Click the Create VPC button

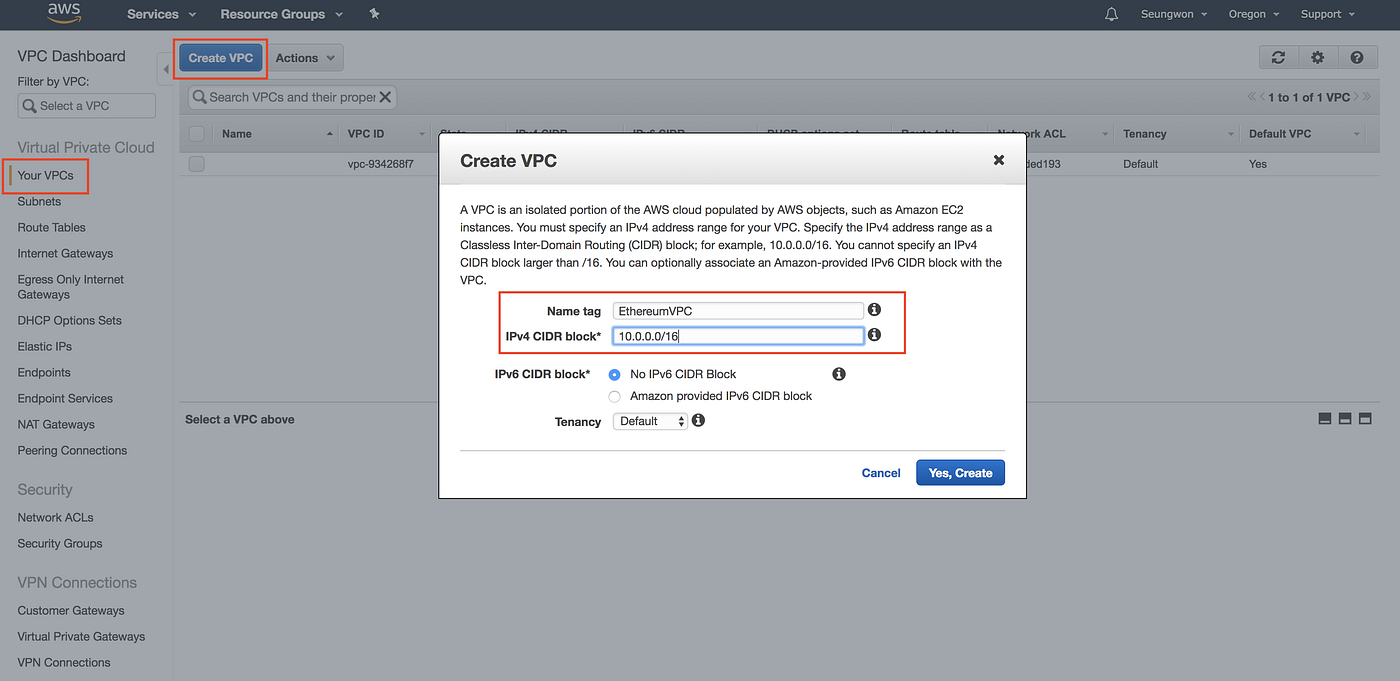221,58
